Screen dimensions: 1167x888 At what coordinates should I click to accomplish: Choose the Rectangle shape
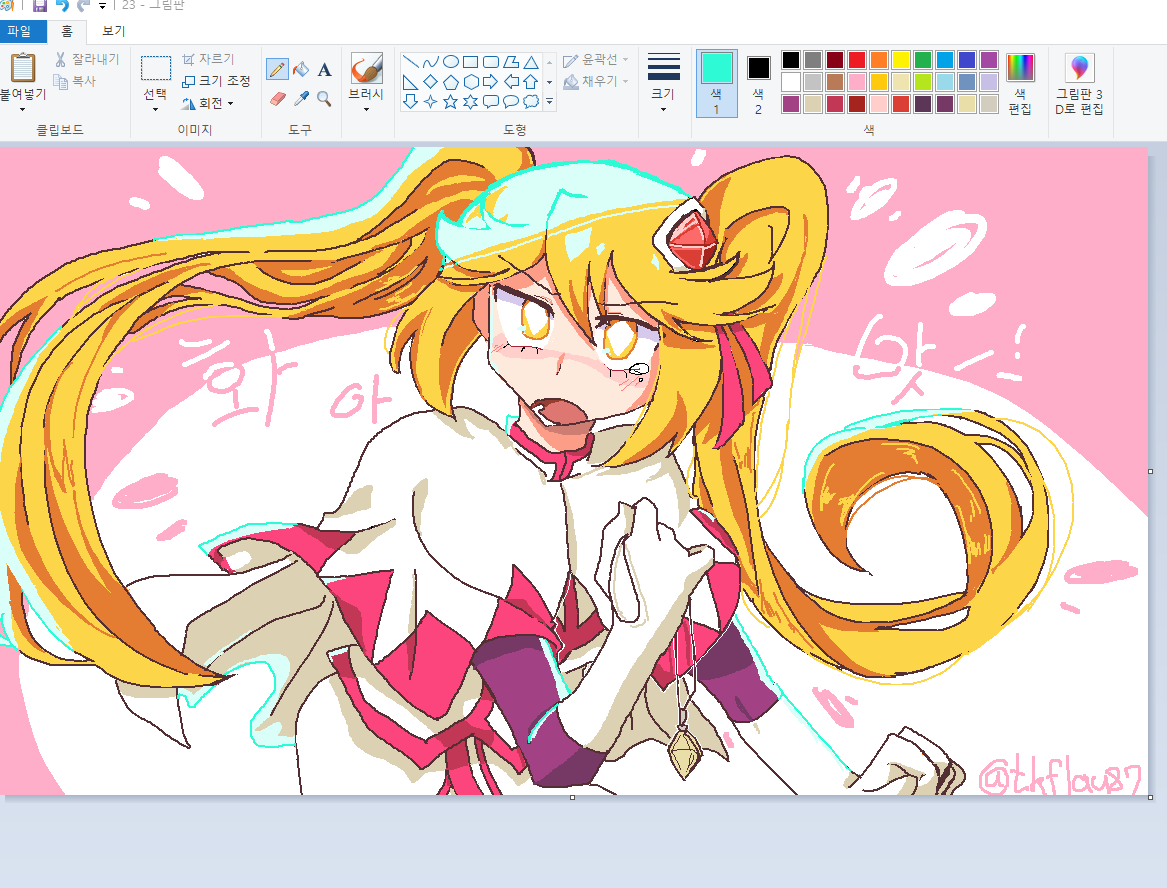coord(470,62)
